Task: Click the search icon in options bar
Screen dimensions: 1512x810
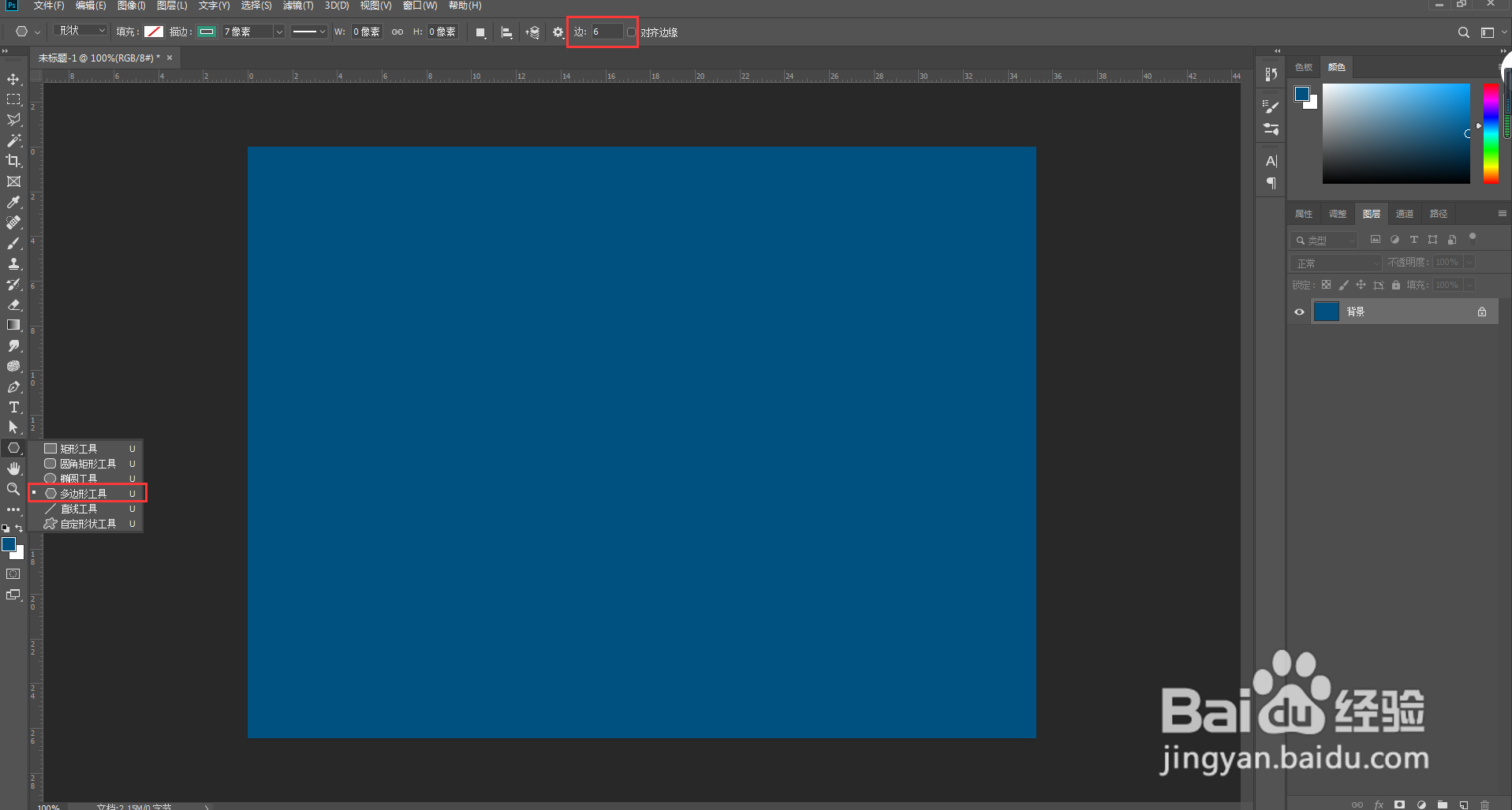Action: pyautogui.click(x=1463, y=32)
